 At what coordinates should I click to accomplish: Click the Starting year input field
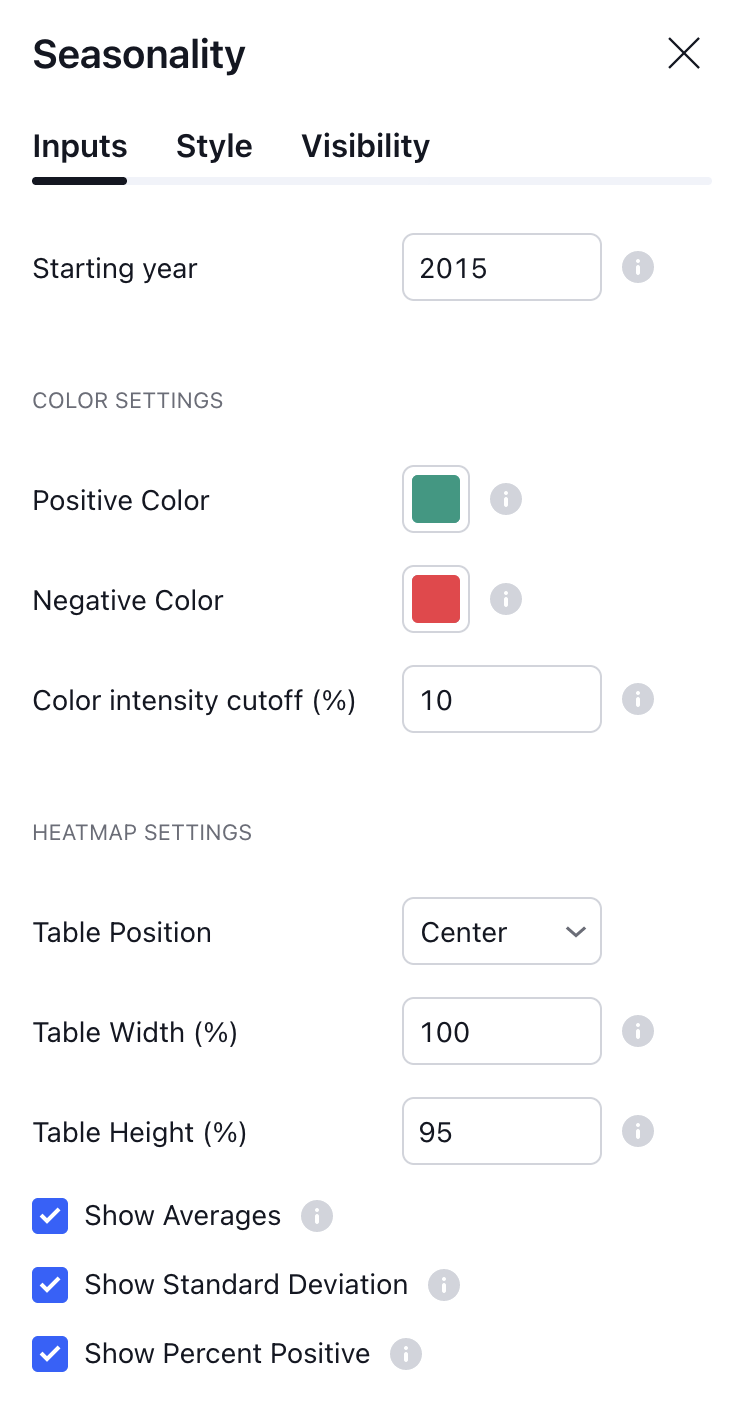501,267
